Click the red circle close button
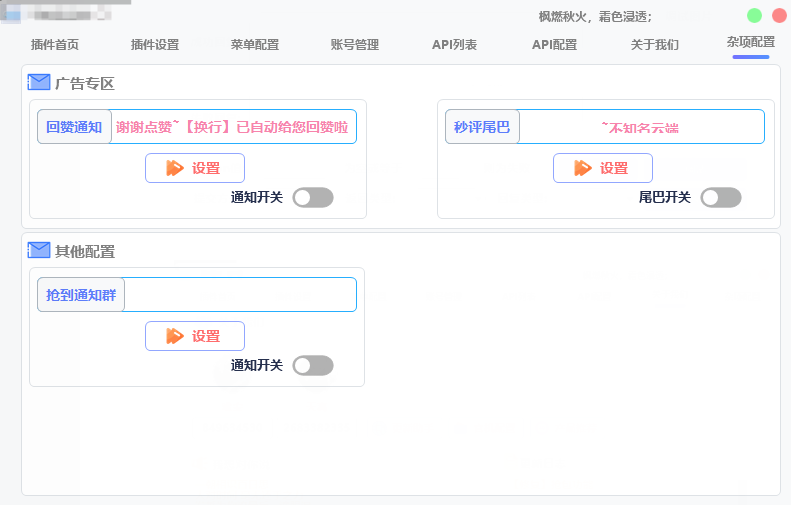The width and height of the screenshot is (791, 505). click(779, 16)
